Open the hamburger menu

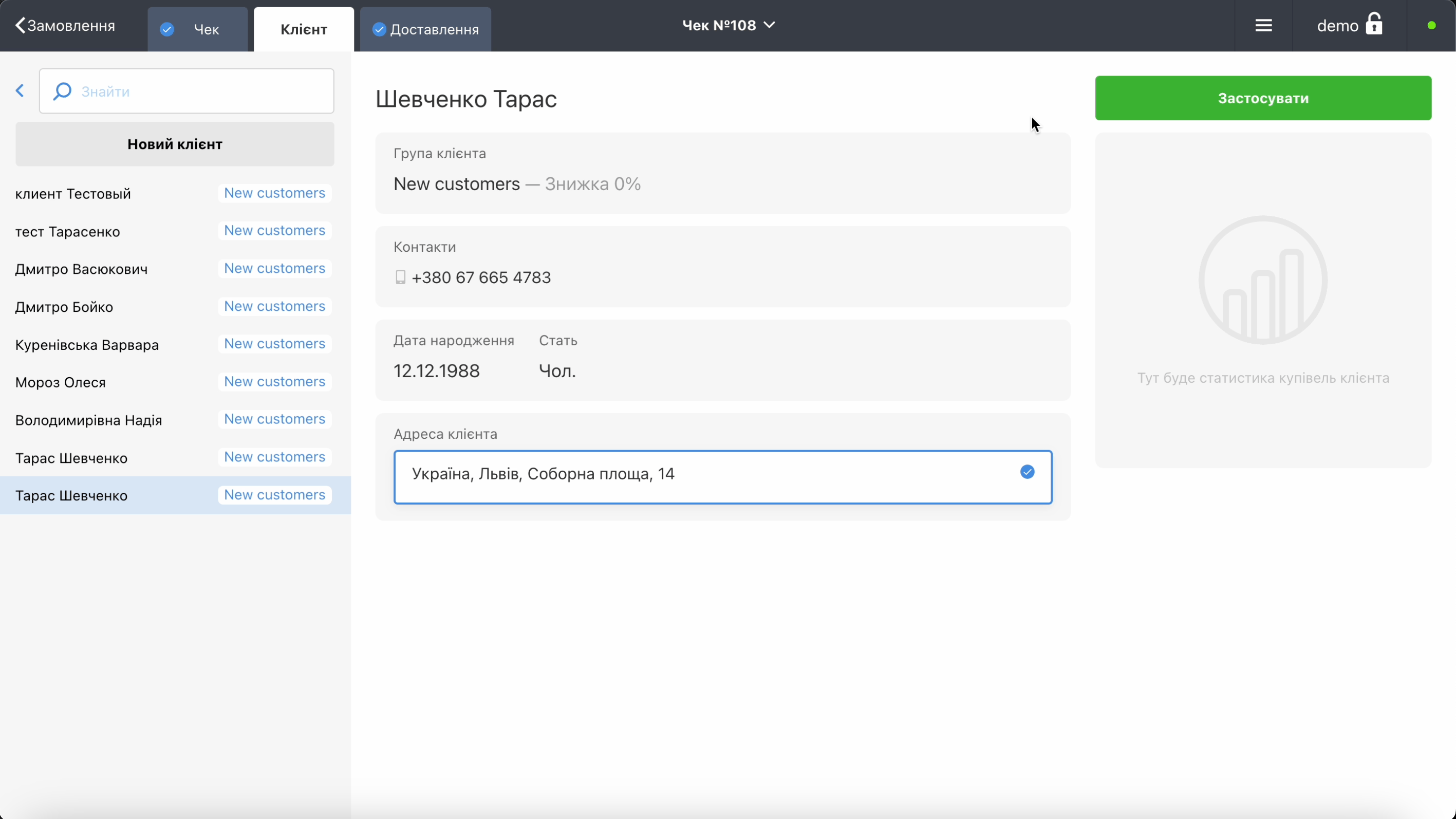pyautogui.click(x=1263, y=26)
